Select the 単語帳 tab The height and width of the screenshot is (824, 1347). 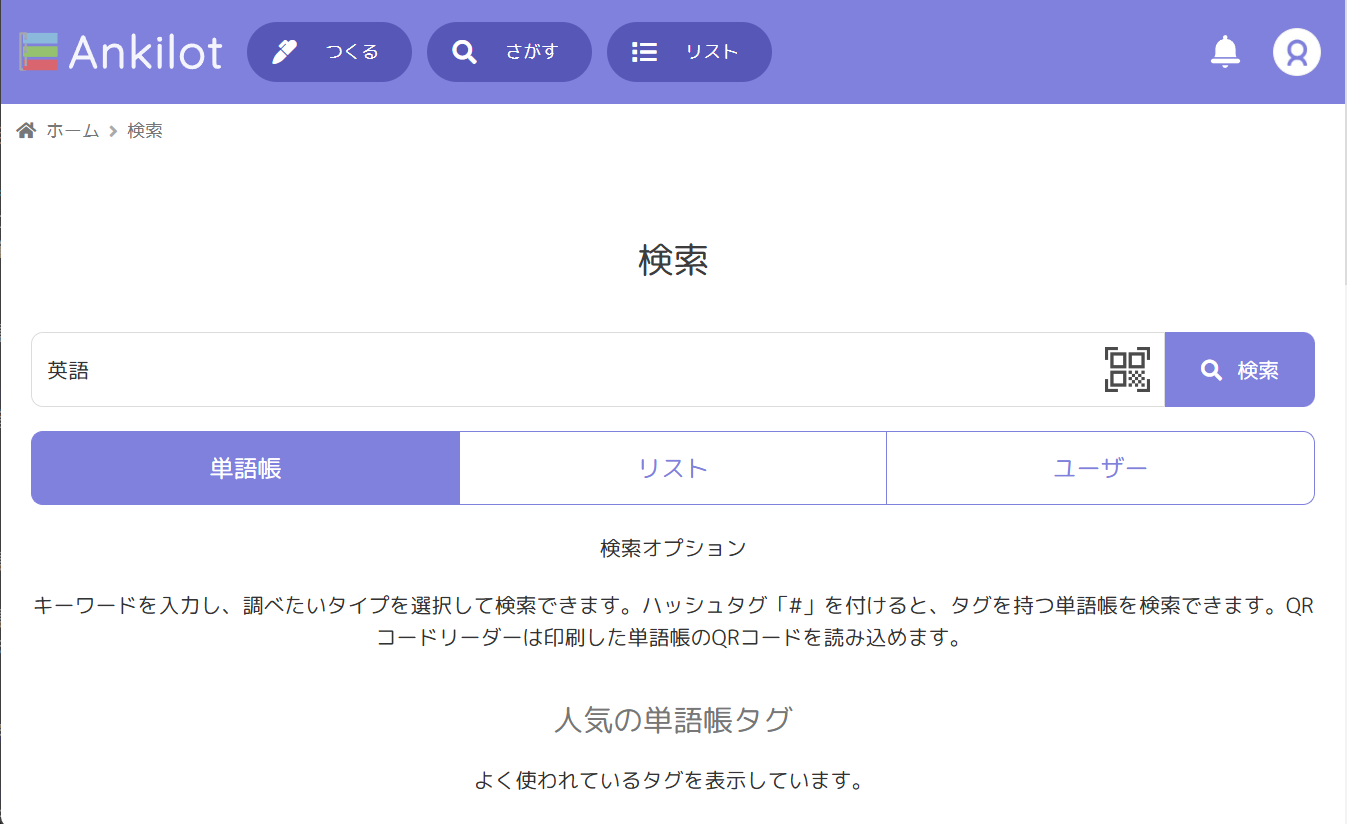245,467
